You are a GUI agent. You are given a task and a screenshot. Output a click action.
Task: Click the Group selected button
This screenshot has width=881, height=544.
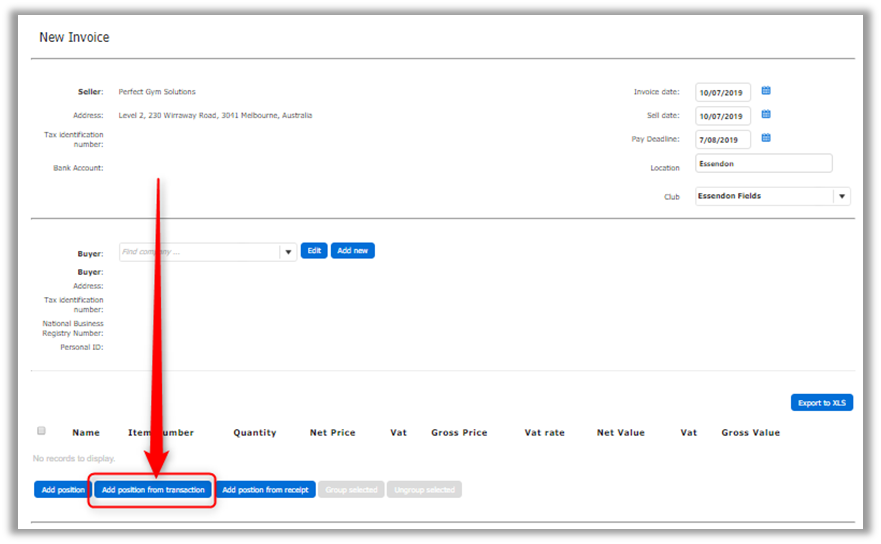(351, 490)
